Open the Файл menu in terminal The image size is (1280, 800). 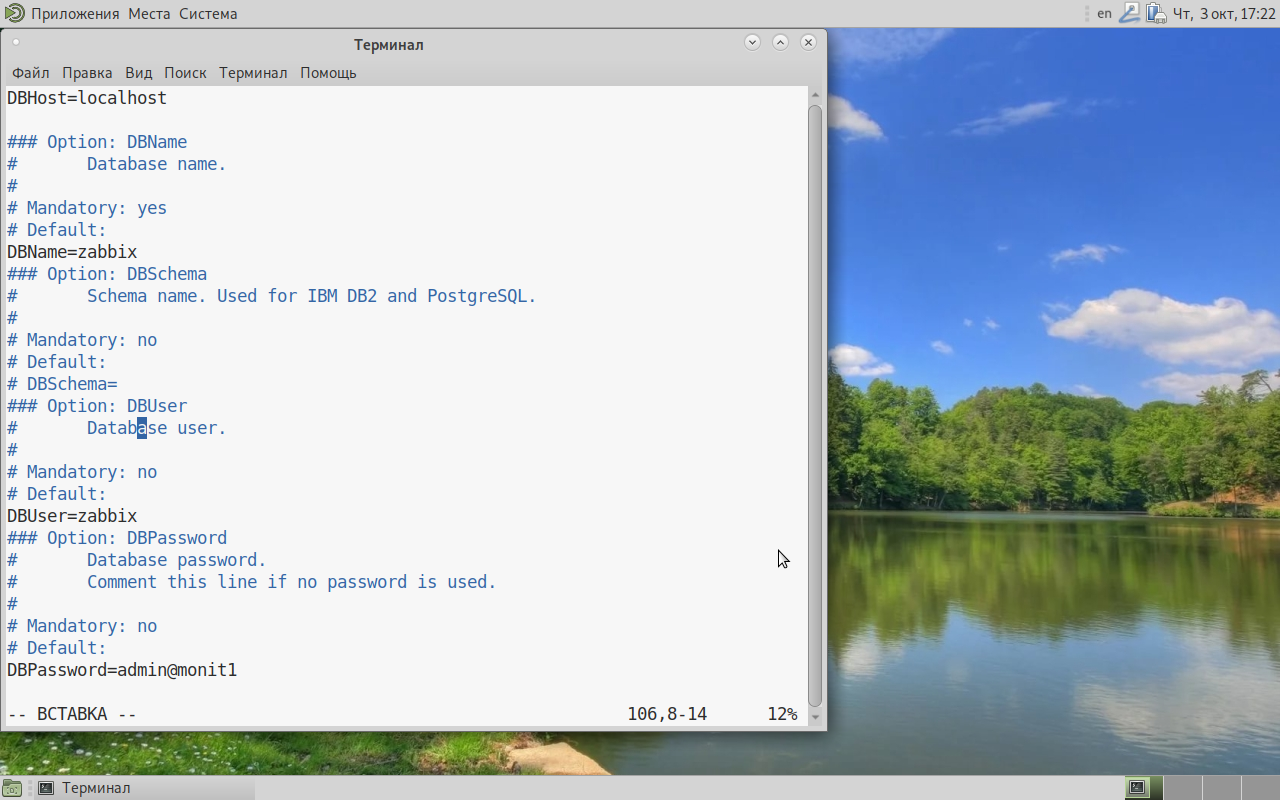31,73
